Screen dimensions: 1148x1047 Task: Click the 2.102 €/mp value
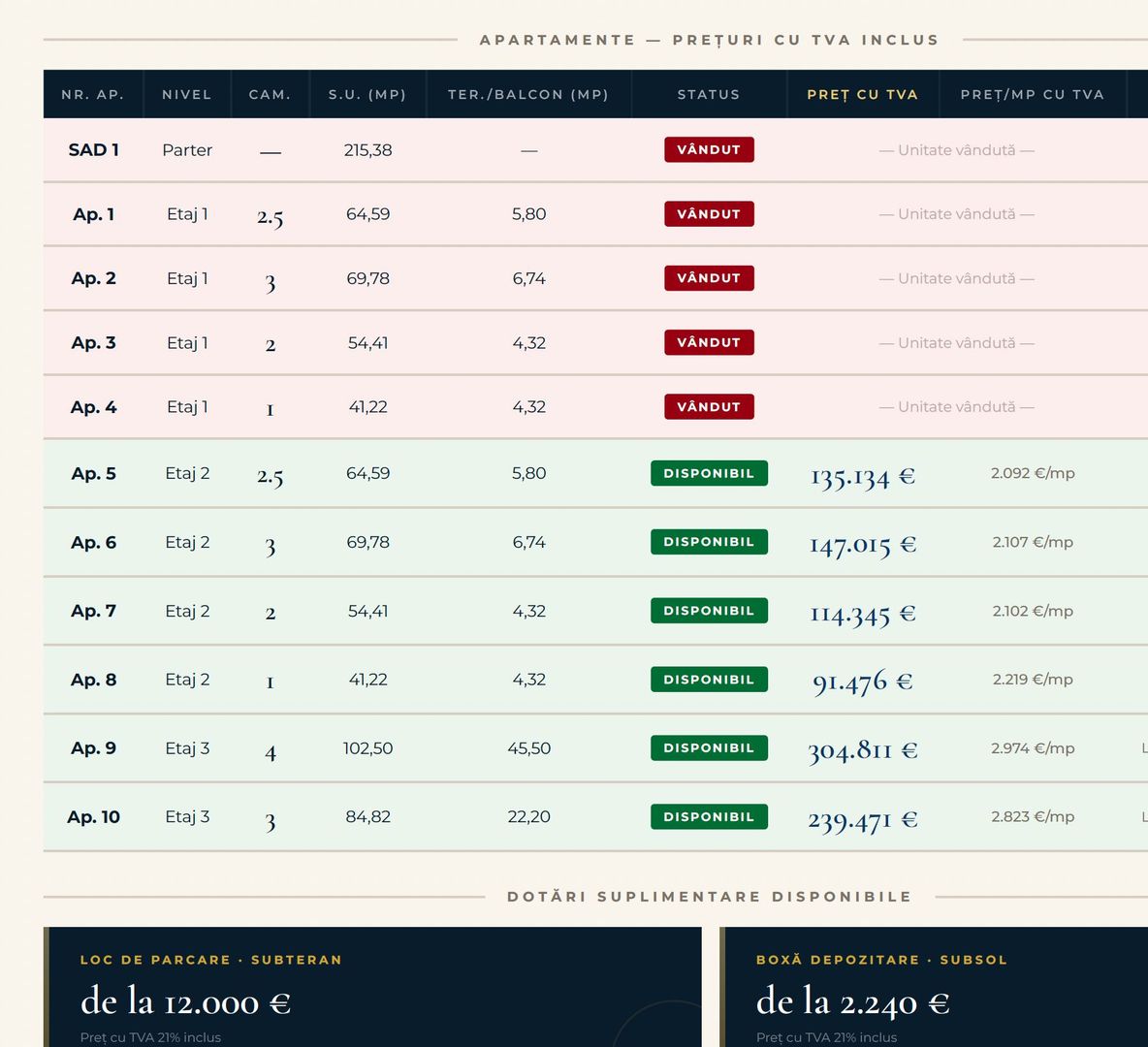(1033, 611)
